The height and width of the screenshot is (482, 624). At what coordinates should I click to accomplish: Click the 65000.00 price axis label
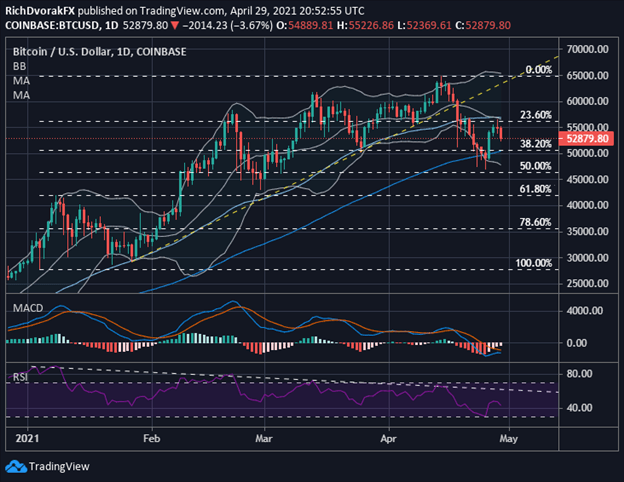tap(587, 75)
